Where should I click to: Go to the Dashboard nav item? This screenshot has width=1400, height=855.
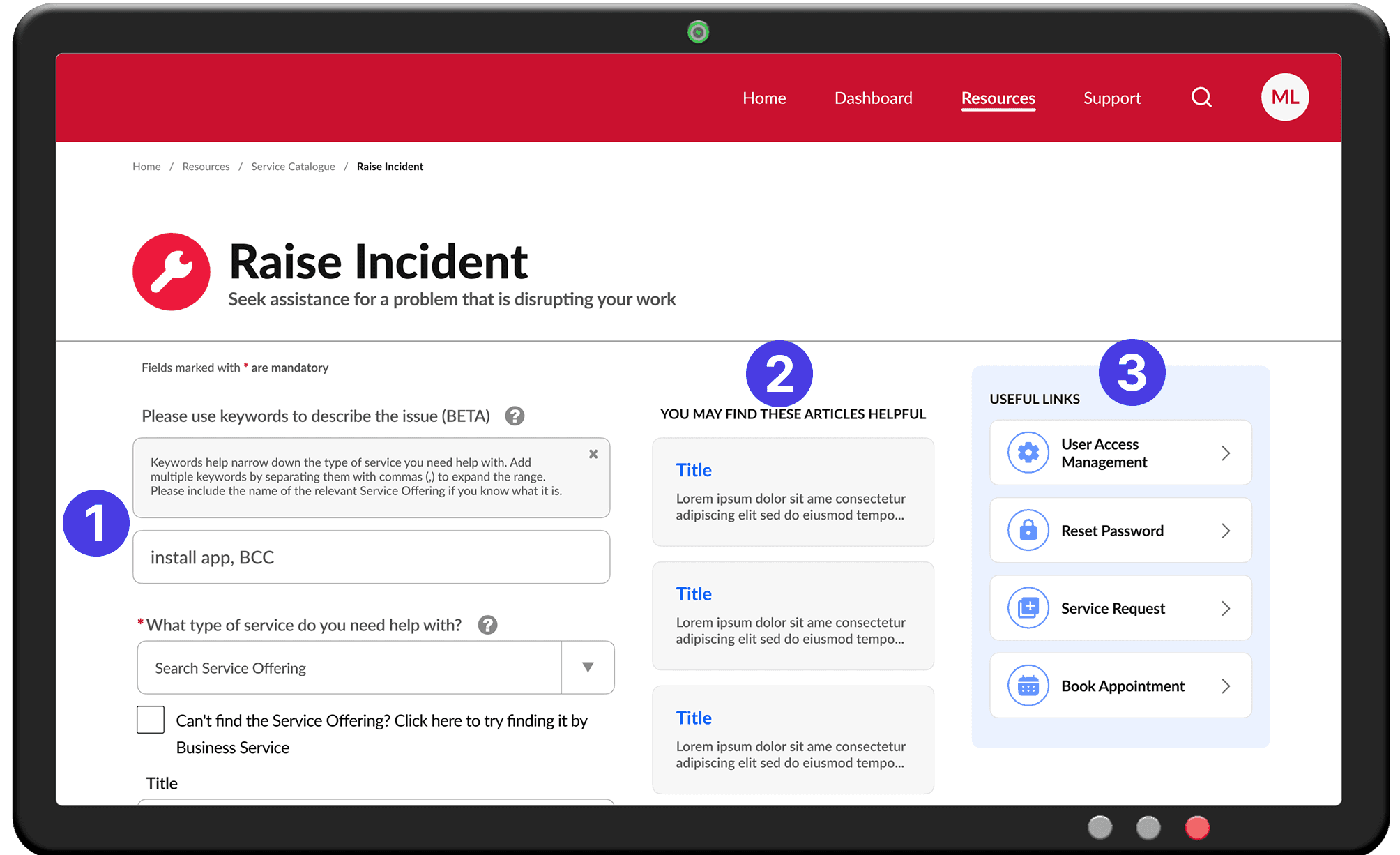coord(873,98)
